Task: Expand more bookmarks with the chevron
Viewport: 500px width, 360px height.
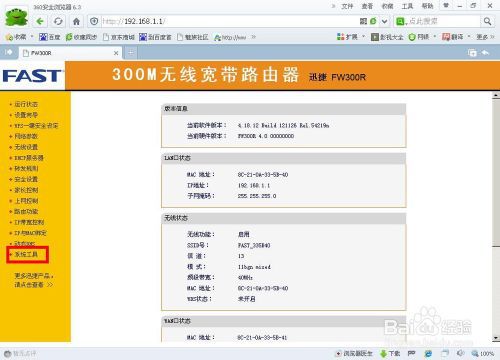Action: coord(254,37)
